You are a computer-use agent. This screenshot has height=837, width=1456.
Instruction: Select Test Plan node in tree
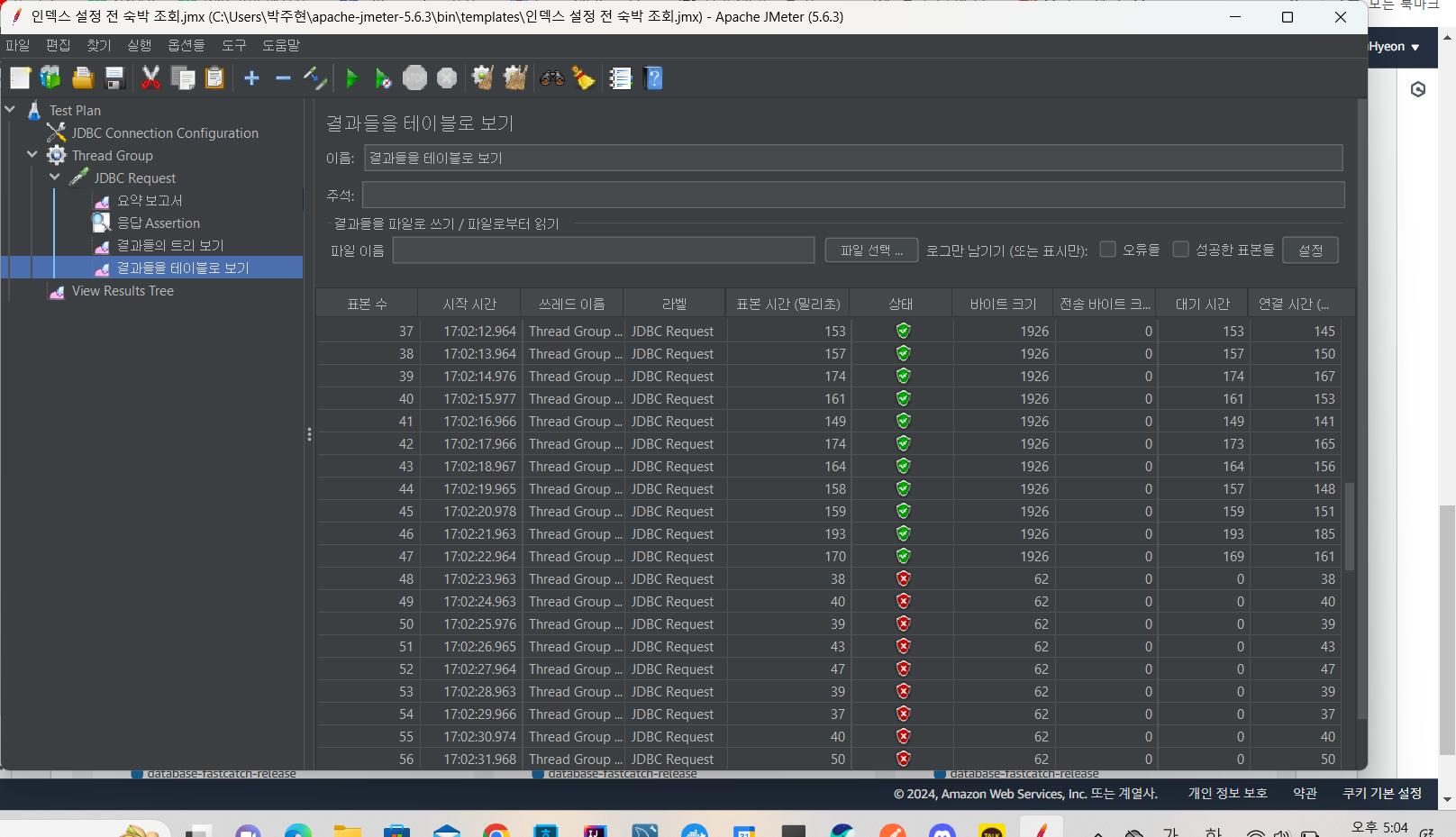pyautogui.click(x=75, y=110)
